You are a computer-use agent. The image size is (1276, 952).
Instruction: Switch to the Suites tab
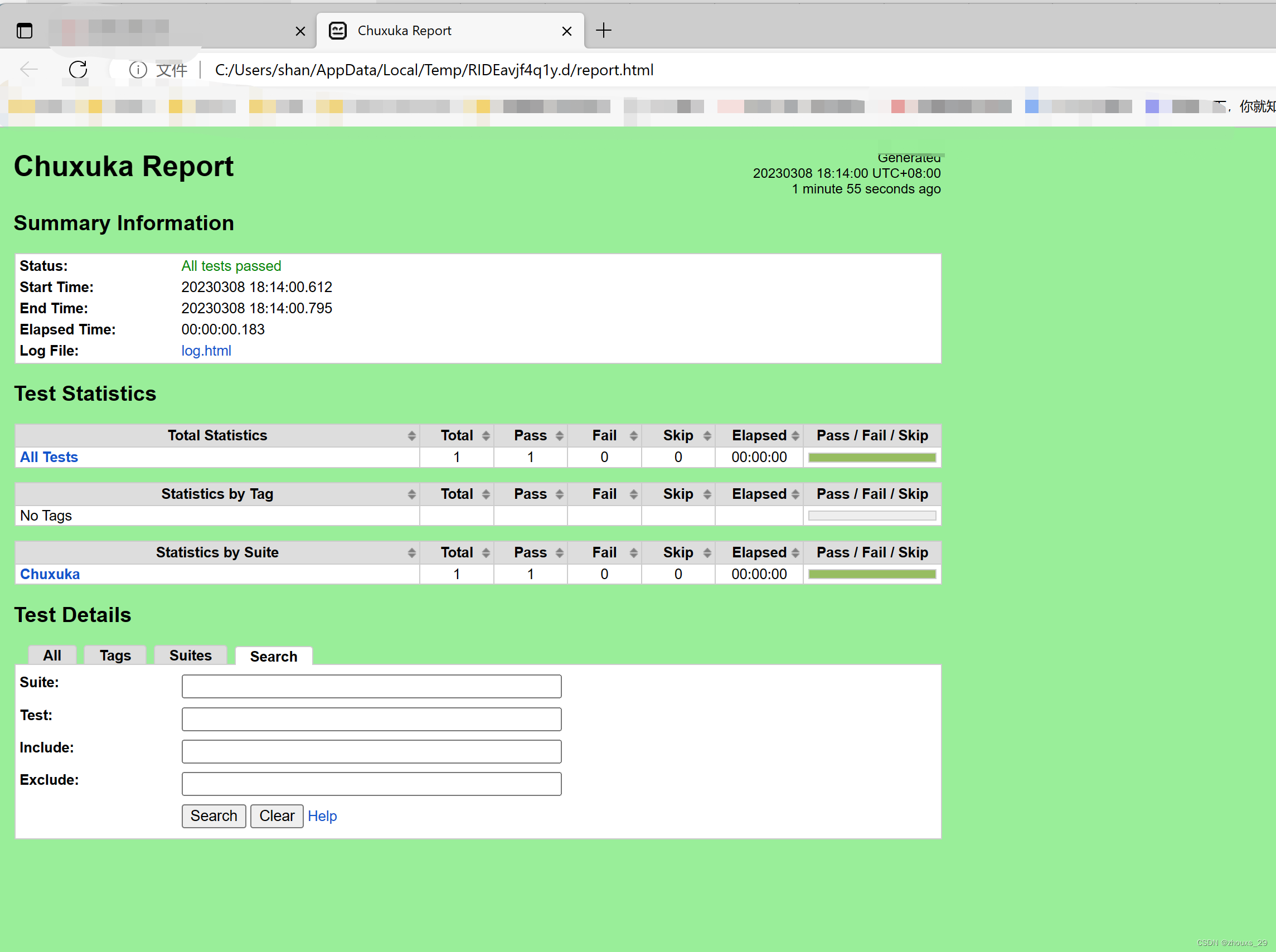[190, 656]
